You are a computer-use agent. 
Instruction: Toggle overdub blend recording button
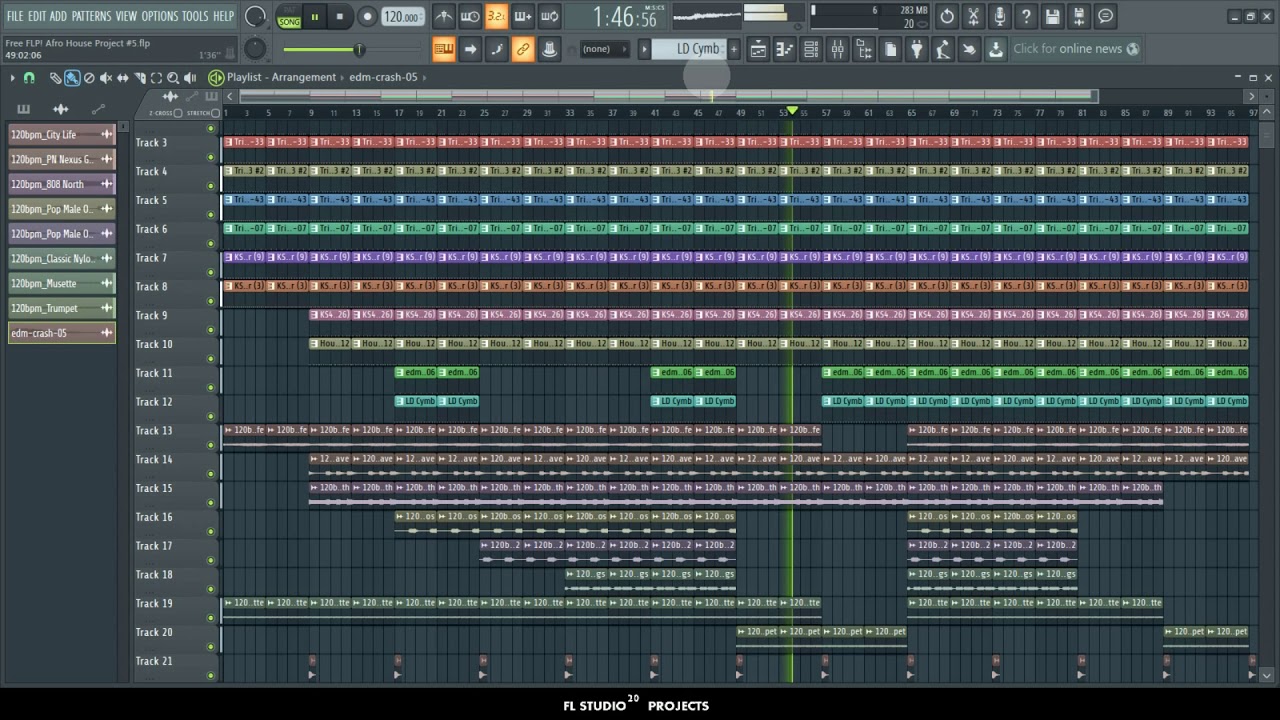point(522,17)
